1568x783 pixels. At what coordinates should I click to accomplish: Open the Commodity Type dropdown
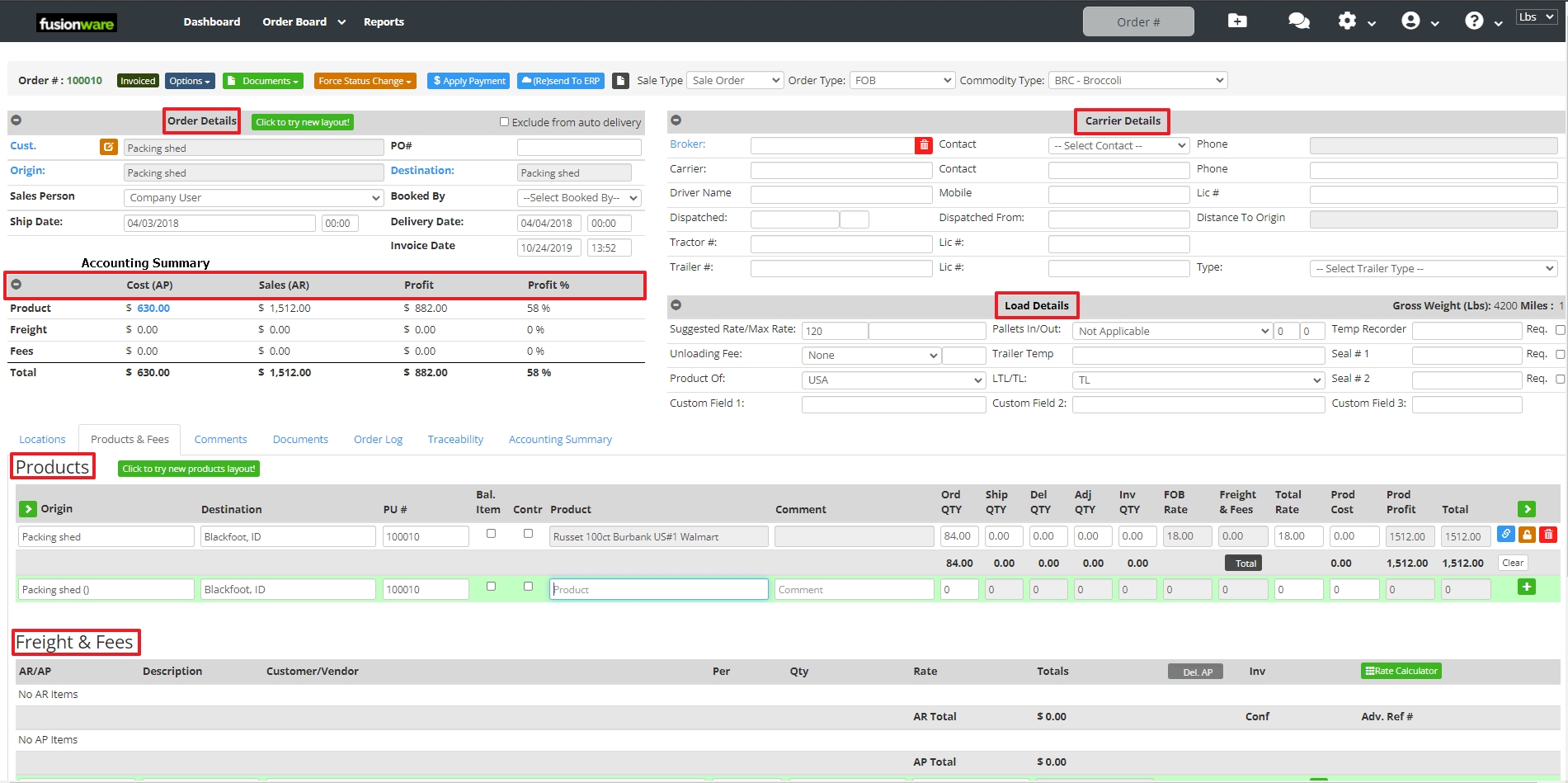(x=1137, y=81)
